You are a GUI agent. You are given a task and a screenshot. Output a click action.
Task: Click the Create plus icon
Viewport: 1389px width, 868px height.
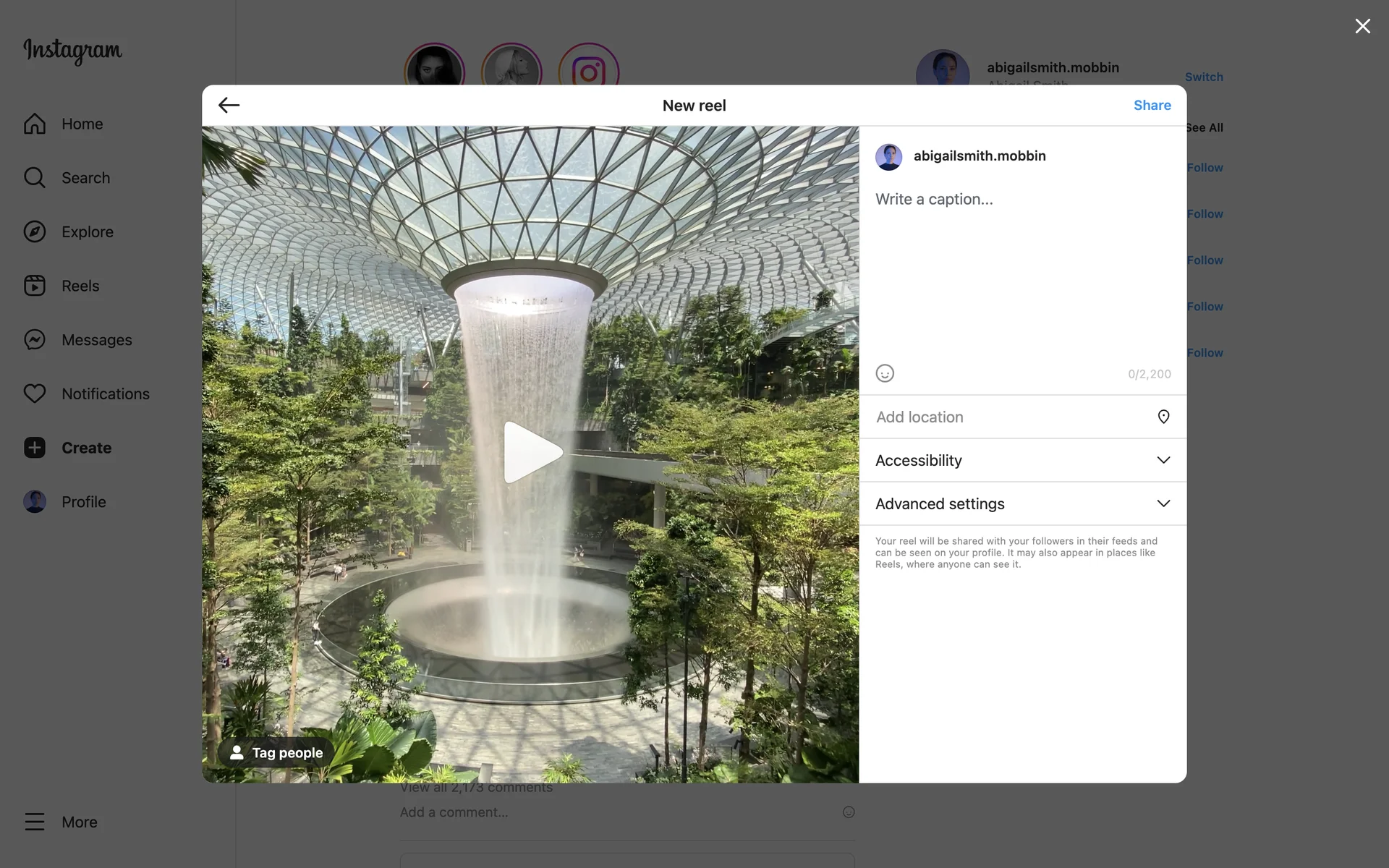[x=35, y=448]
